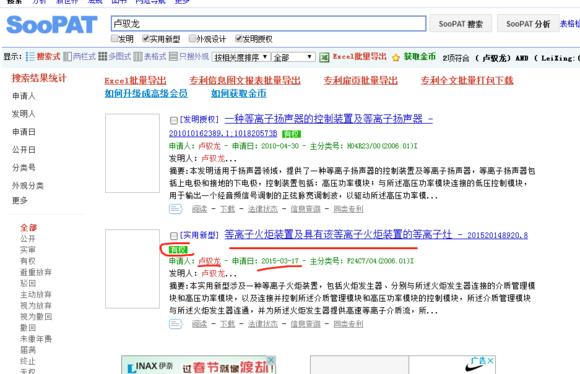Click the green Excel export icon in toolbar
Viewport: 580px width, 374px height.
point(324,57)
